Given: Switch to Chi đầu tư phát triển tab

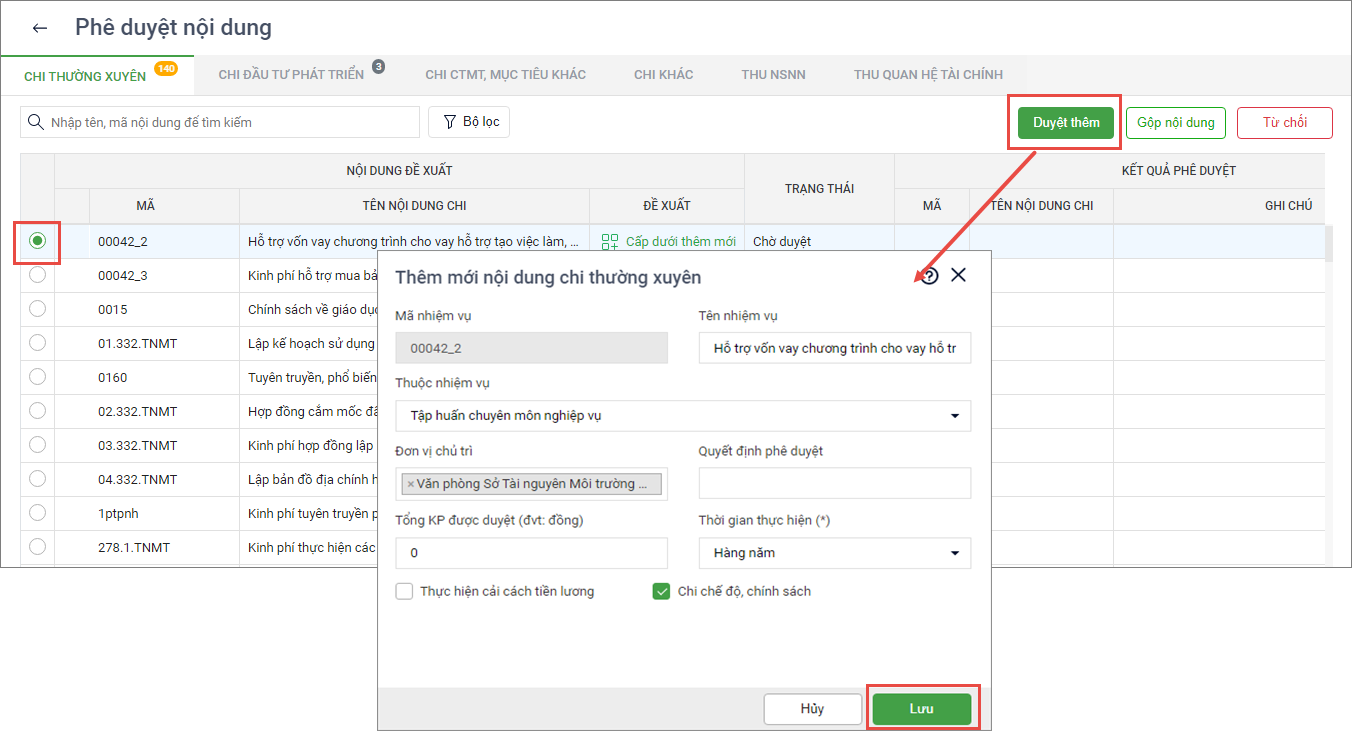Looking at the screenshot, I should [291, 74].
